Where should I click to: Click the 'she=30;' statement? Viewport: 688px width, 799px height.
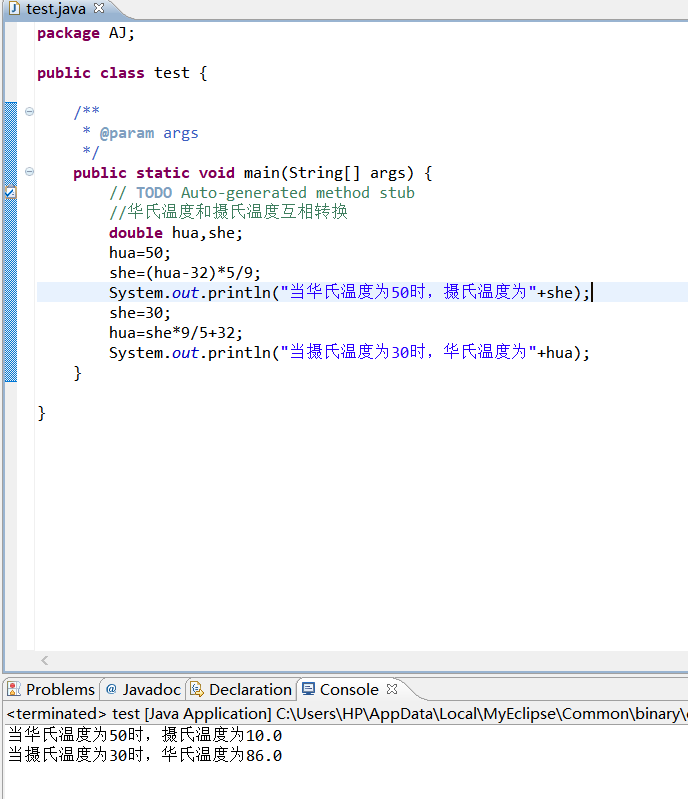point(140,312)
